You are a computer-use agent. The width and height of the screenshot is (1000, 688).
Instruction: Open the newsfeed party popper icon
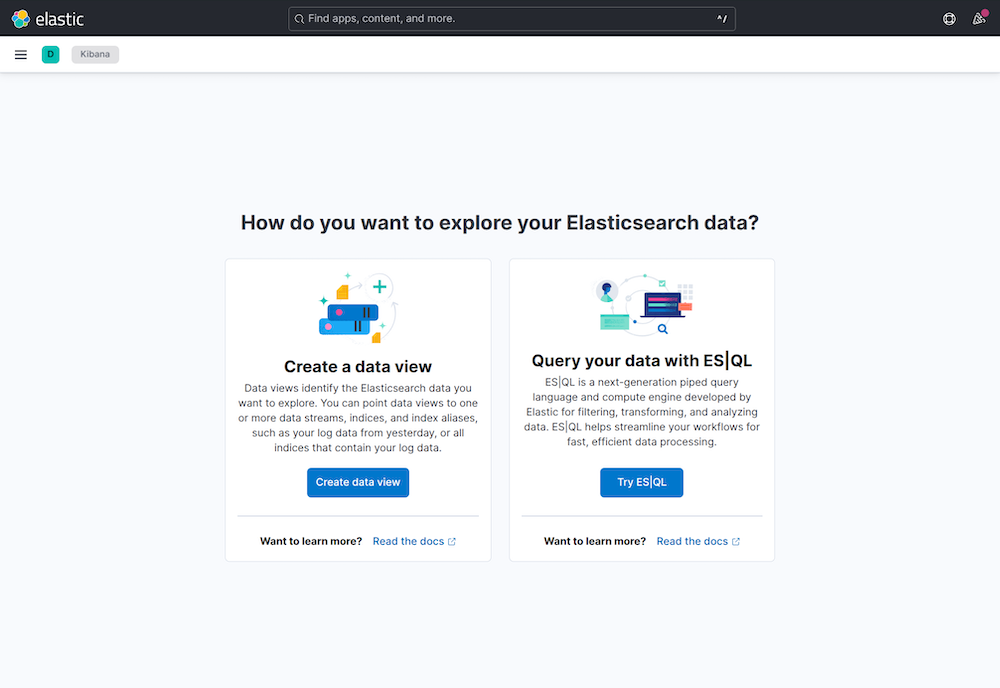click(x=979, y=18)
